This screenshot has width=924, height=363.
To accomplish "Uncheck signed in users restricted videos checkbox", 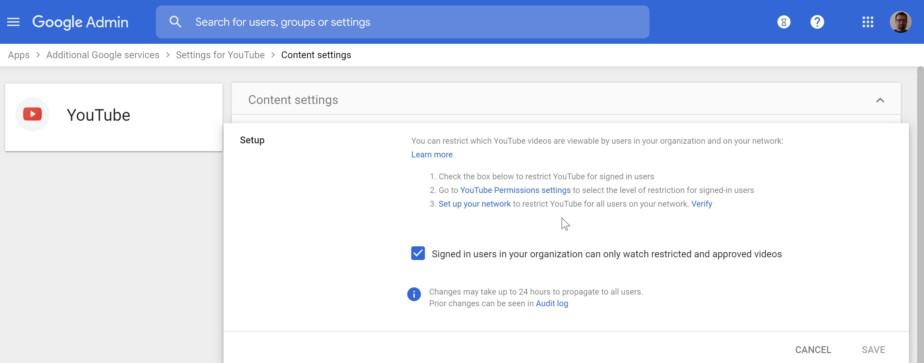I will pos(418,253).
